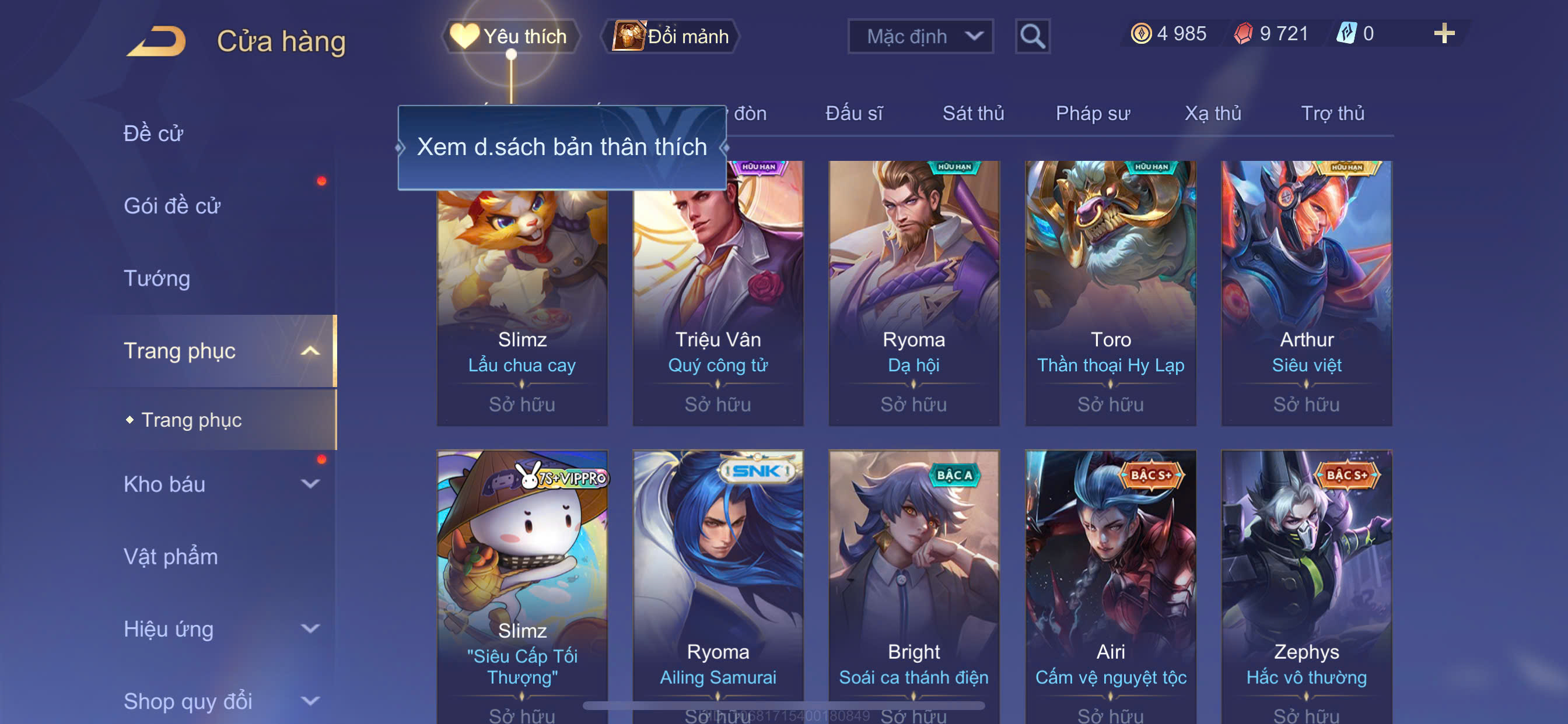Collapse the Trang phục sidebar section
Image resolution: width=1568 pixels, height=724 pixels.
310,351
